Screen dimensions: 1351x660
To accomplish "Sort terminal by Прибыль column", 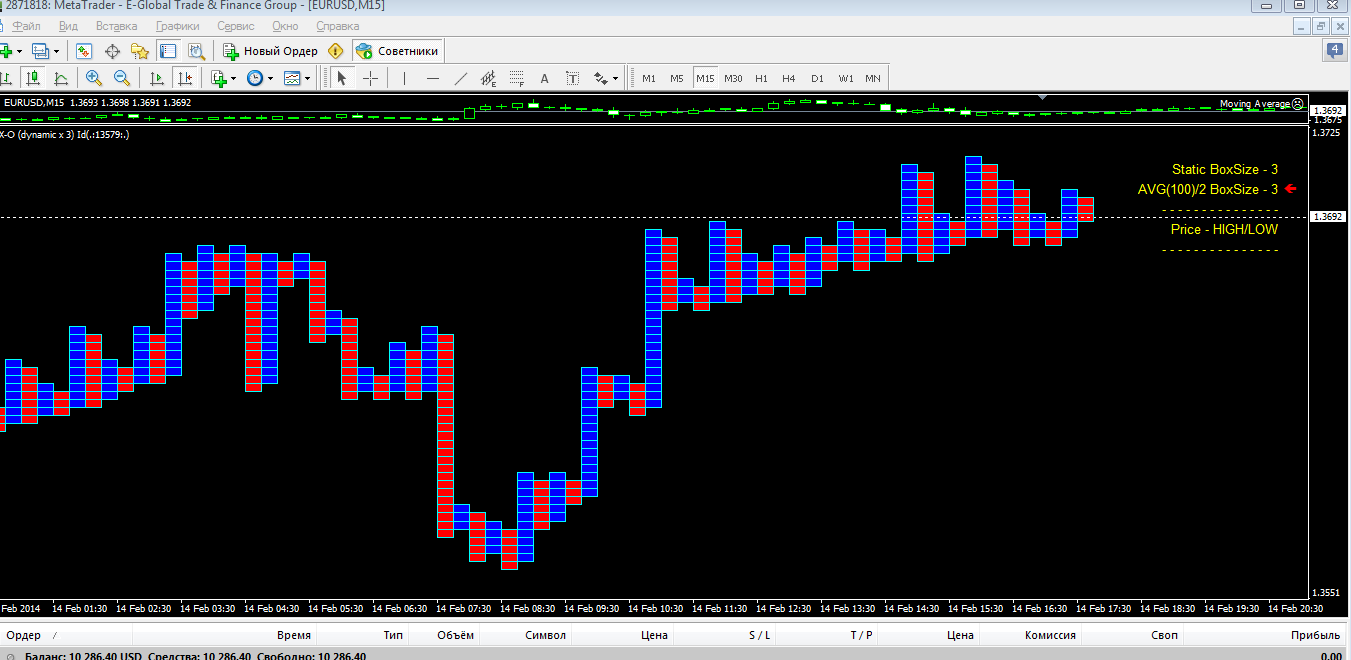I will [1315, 635].
